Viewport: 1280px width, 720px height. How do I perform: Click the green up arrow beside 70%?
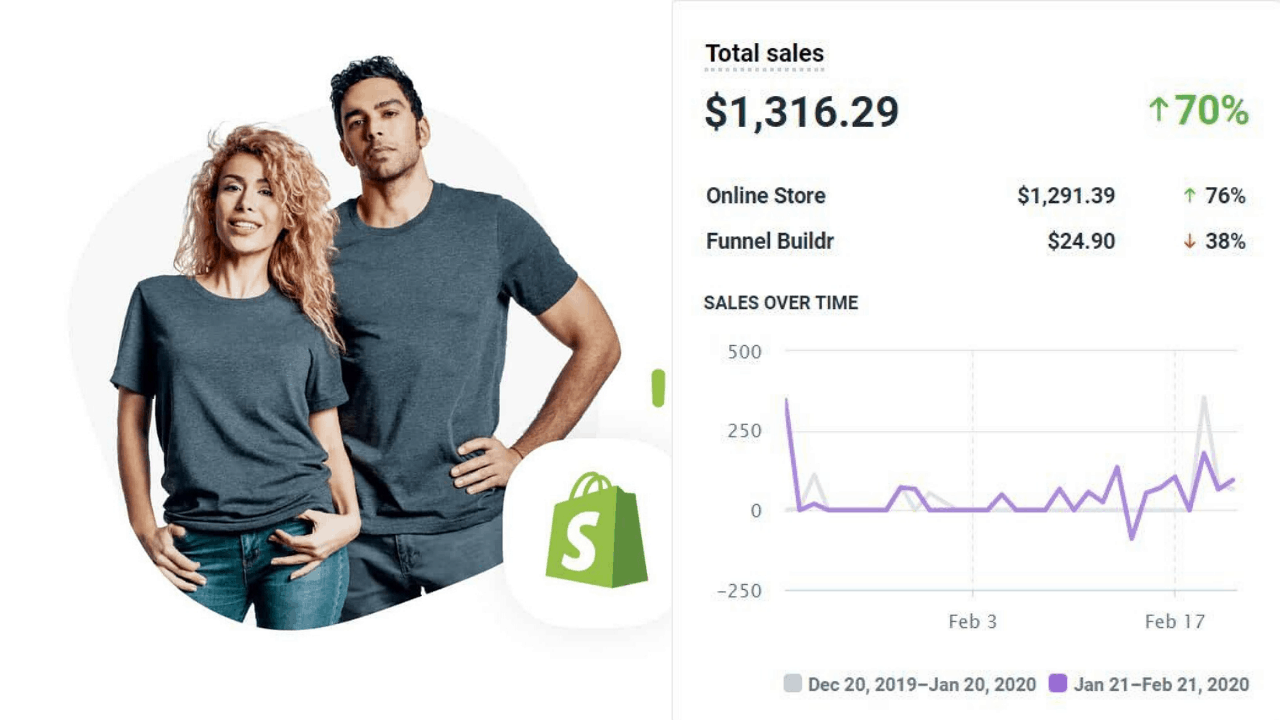click(1159, 110)
